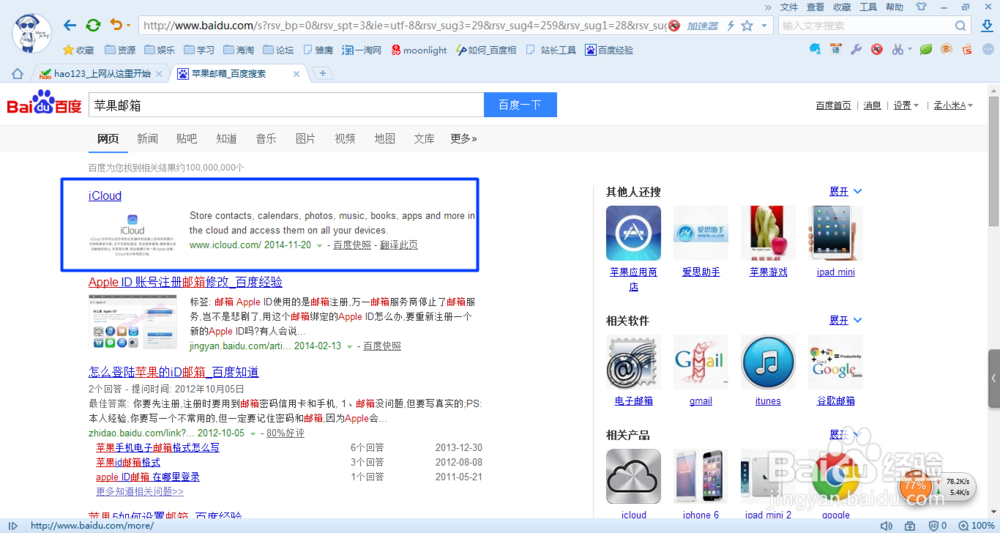This screenshot has height=533, width=1000.
Task: Click the 翻译此页 link
Action: pos(399,245)
